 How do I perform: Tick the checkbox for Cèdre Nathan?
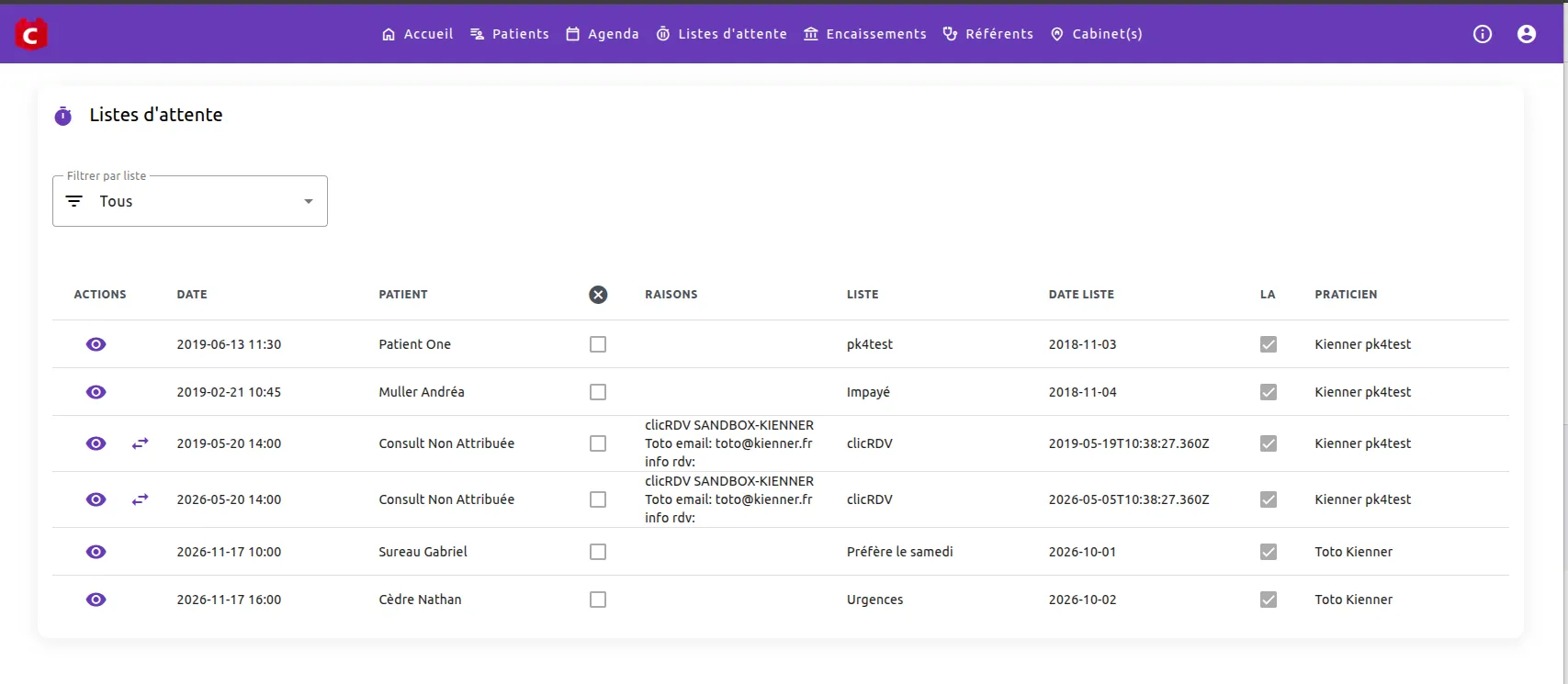pyautogui.click(x=598, y=600)
